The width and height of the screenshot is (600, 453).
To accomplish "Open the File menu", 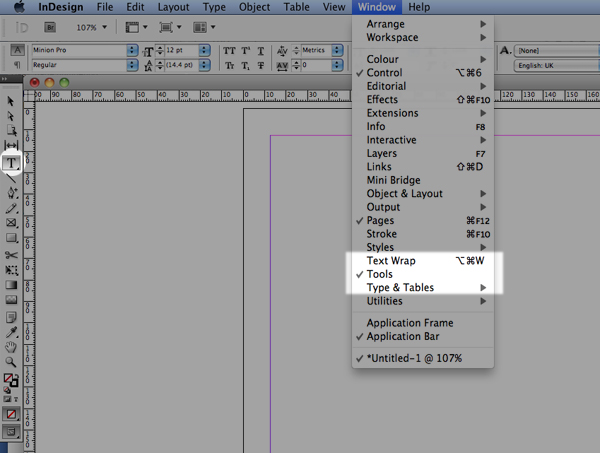I will (105, 7).
